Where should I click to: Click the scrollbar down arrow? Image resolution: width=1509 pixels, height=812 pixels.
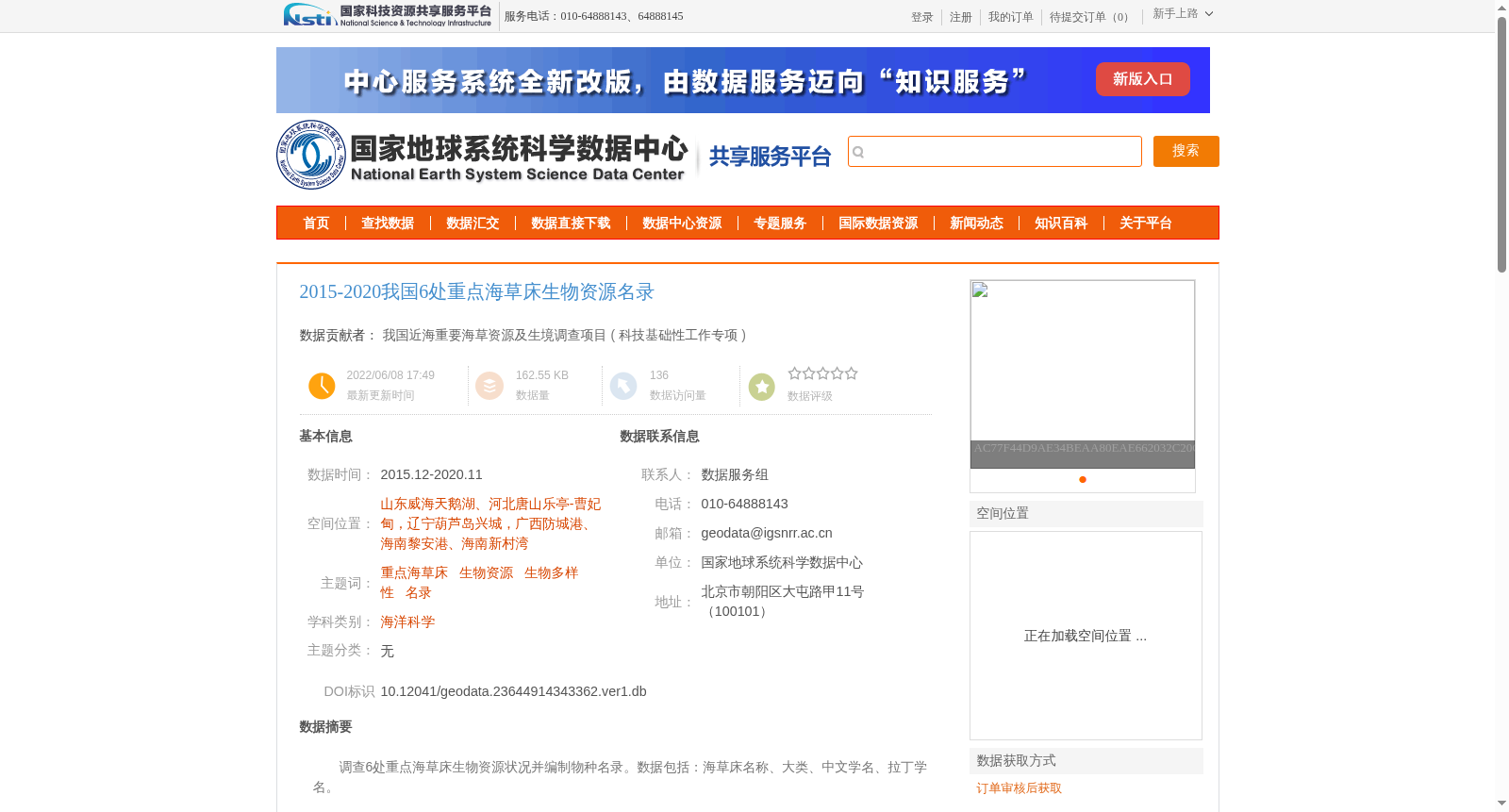click(x=1501, y=804)
